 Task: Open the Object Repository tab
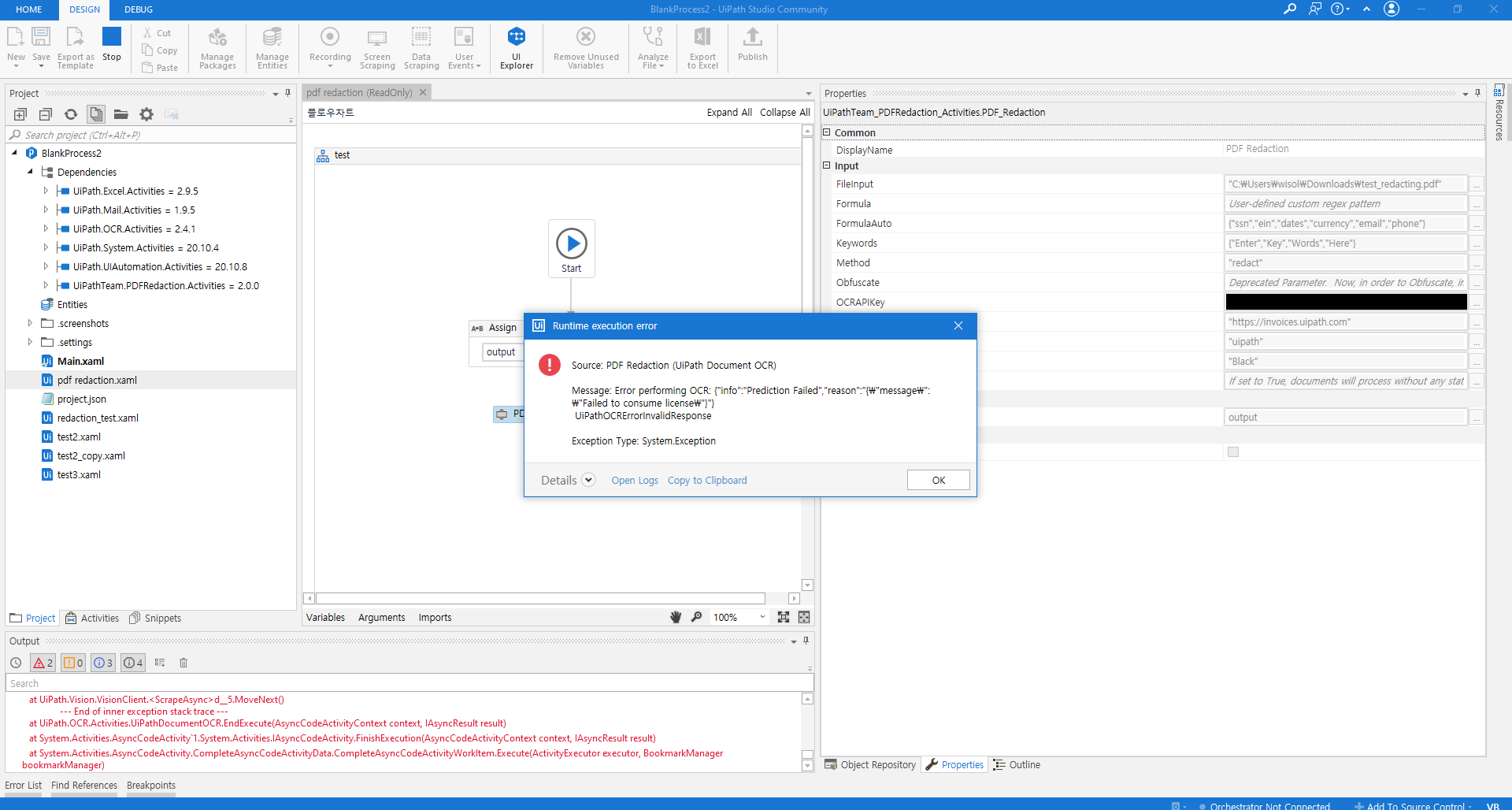(x=870, y=764)
